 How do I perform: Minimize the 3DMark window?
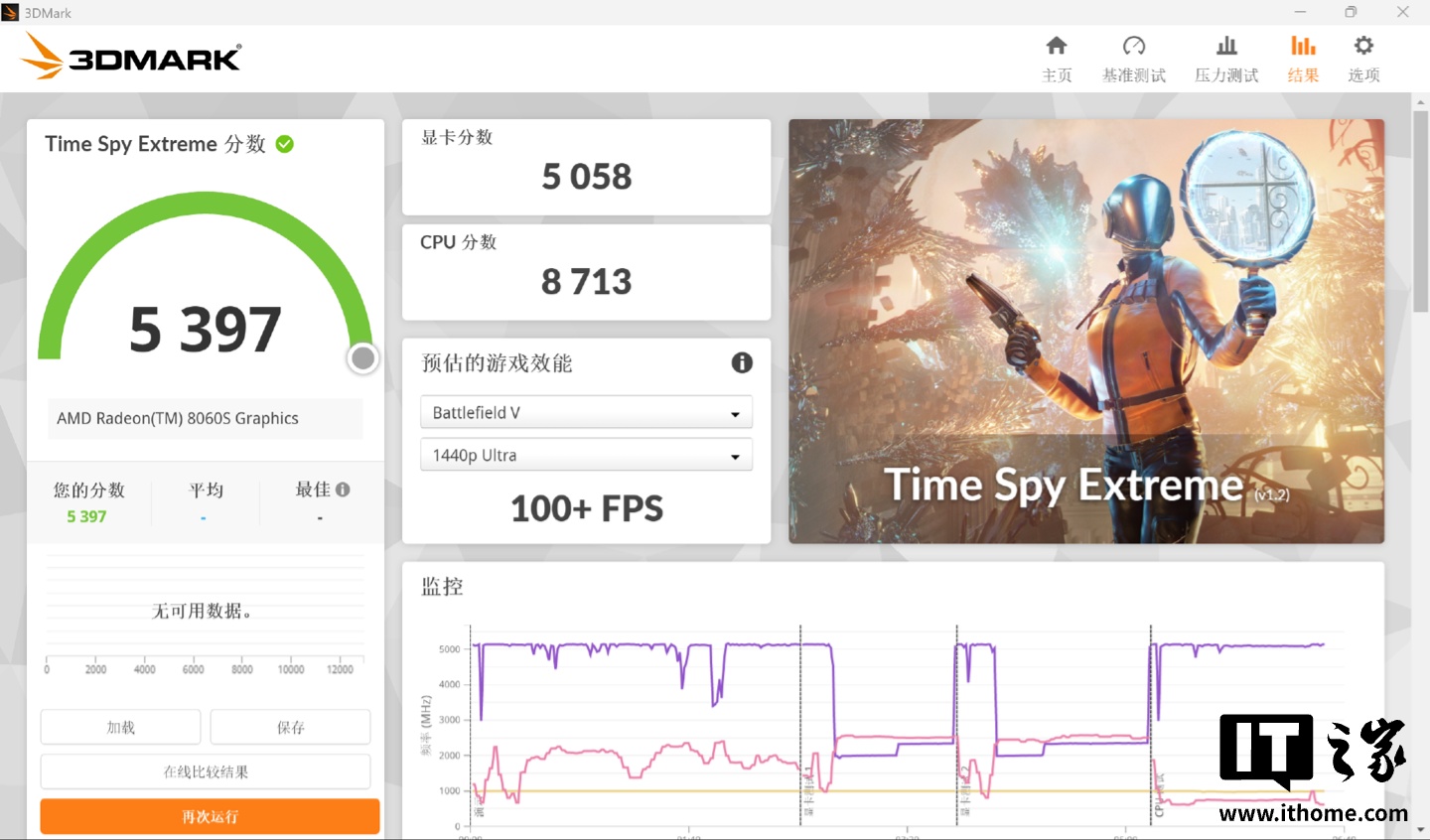click(1300, 12)
